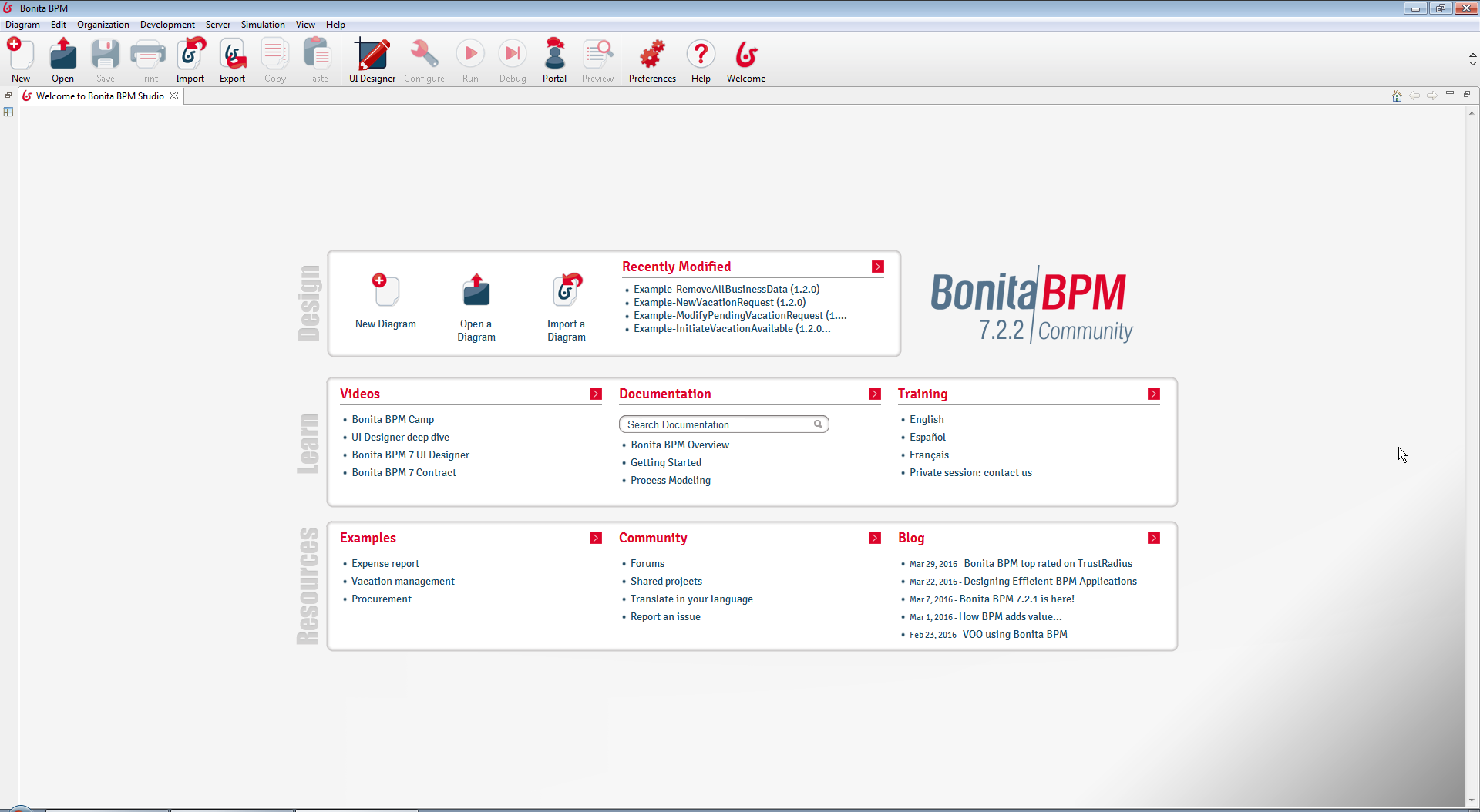Viewport: 1480px width, 812px height.
Task: Expand Recently Modified with red arrow
Action: point(878,267)
